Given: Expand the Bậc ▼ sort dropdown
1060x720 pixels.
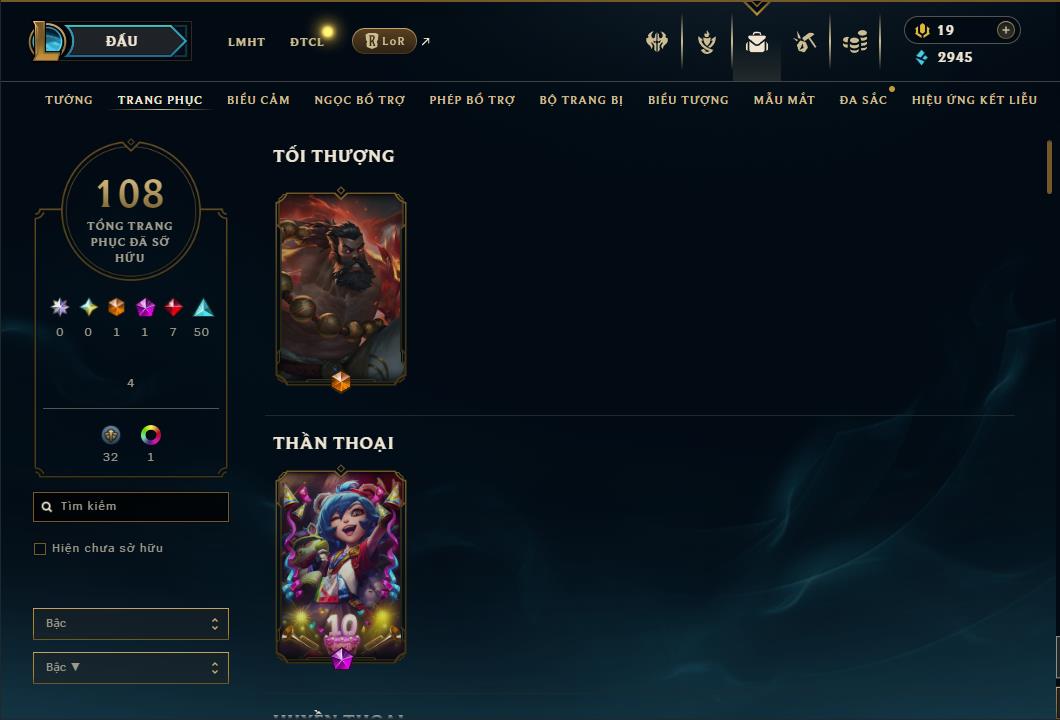Looking at the screenshot, I should pyautogui.click(x=130, y=667).
